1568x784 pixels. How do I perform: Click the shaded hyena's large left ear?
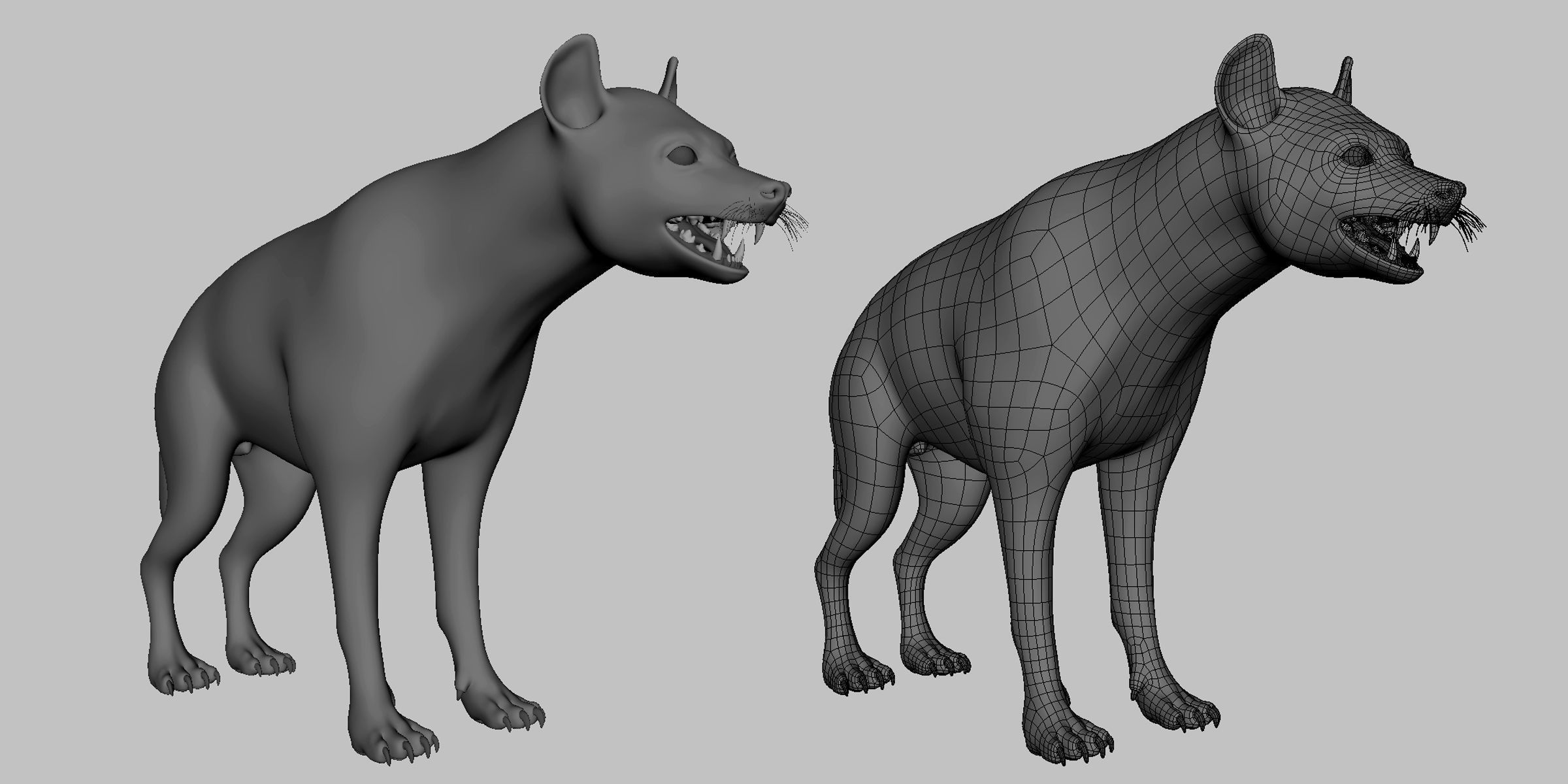pos(572,85)
